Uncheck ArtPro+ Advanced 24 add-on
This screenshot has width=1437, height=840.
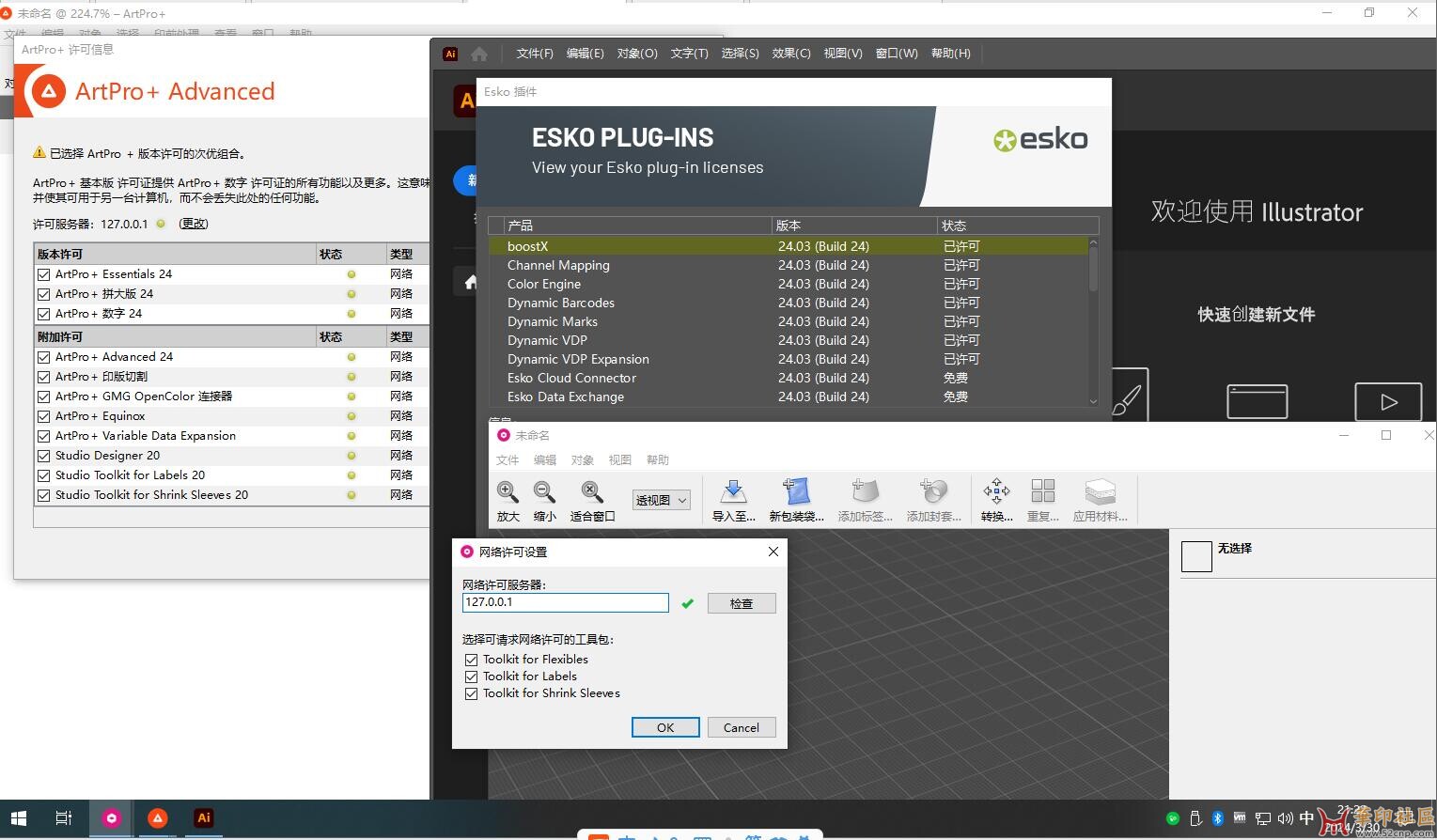43,357
